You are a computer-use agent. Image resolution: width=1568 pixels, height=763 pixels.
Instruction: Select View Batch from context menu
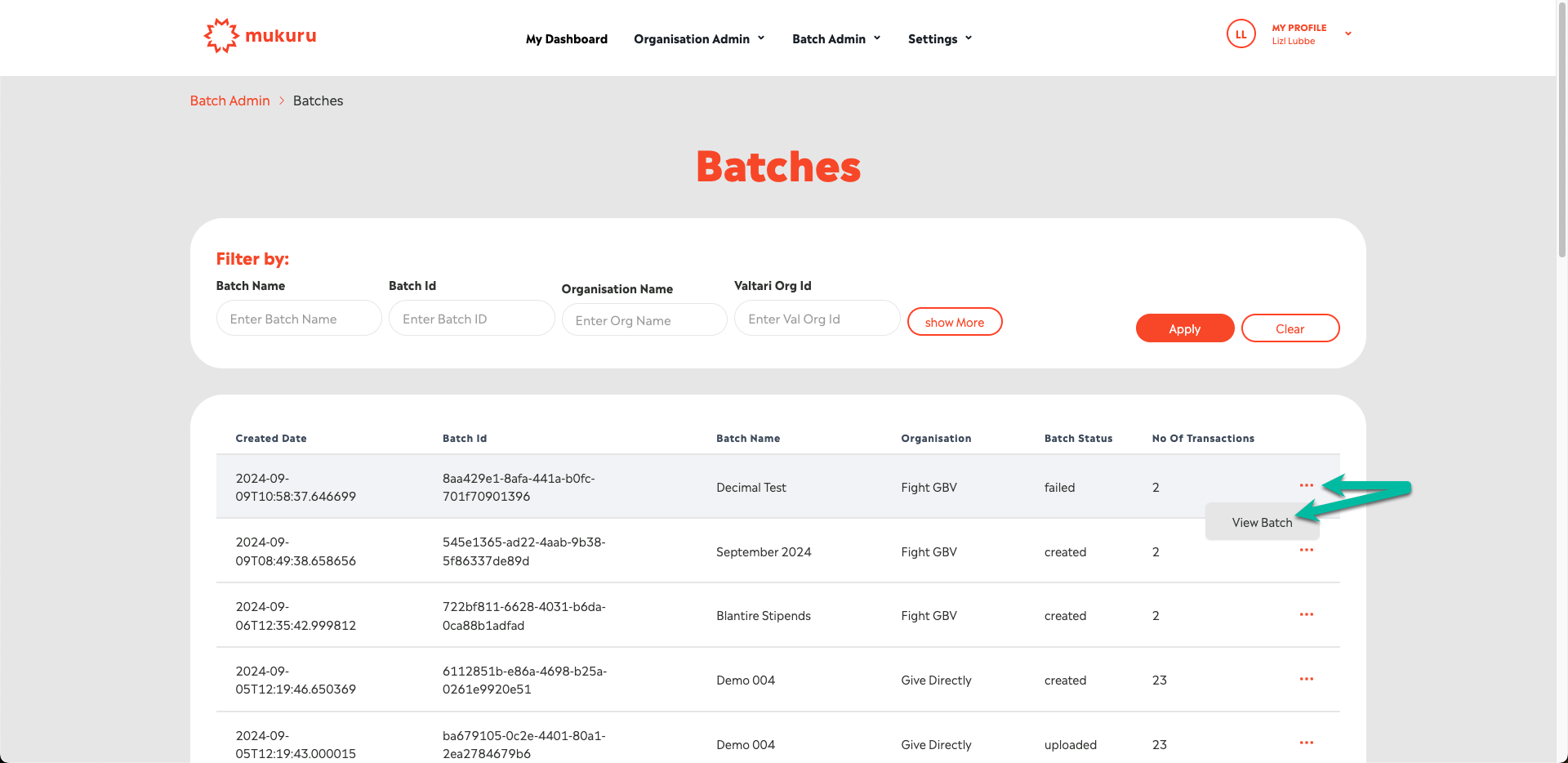pos(1262,523)
